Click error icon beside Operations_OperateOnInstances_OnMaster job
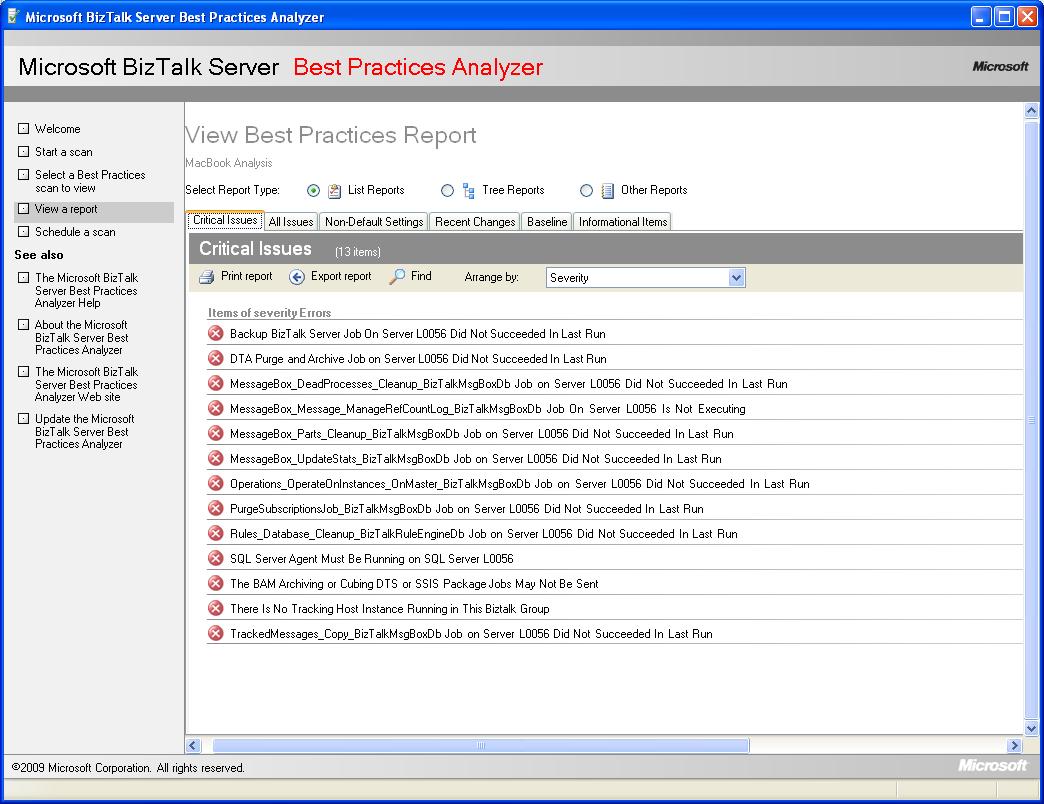The width and height of the screenshot is (1044, 804). [216, 483]
